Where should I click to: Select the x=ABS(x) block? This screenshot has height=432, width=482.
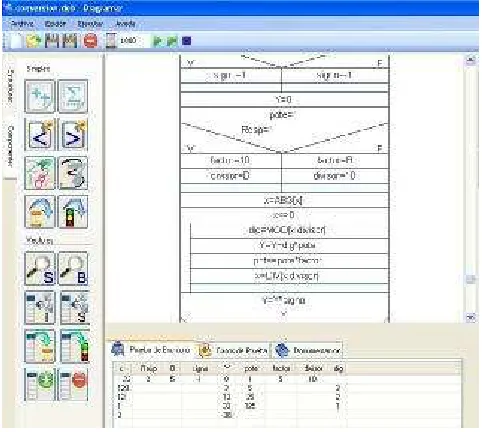click(285, 201)
